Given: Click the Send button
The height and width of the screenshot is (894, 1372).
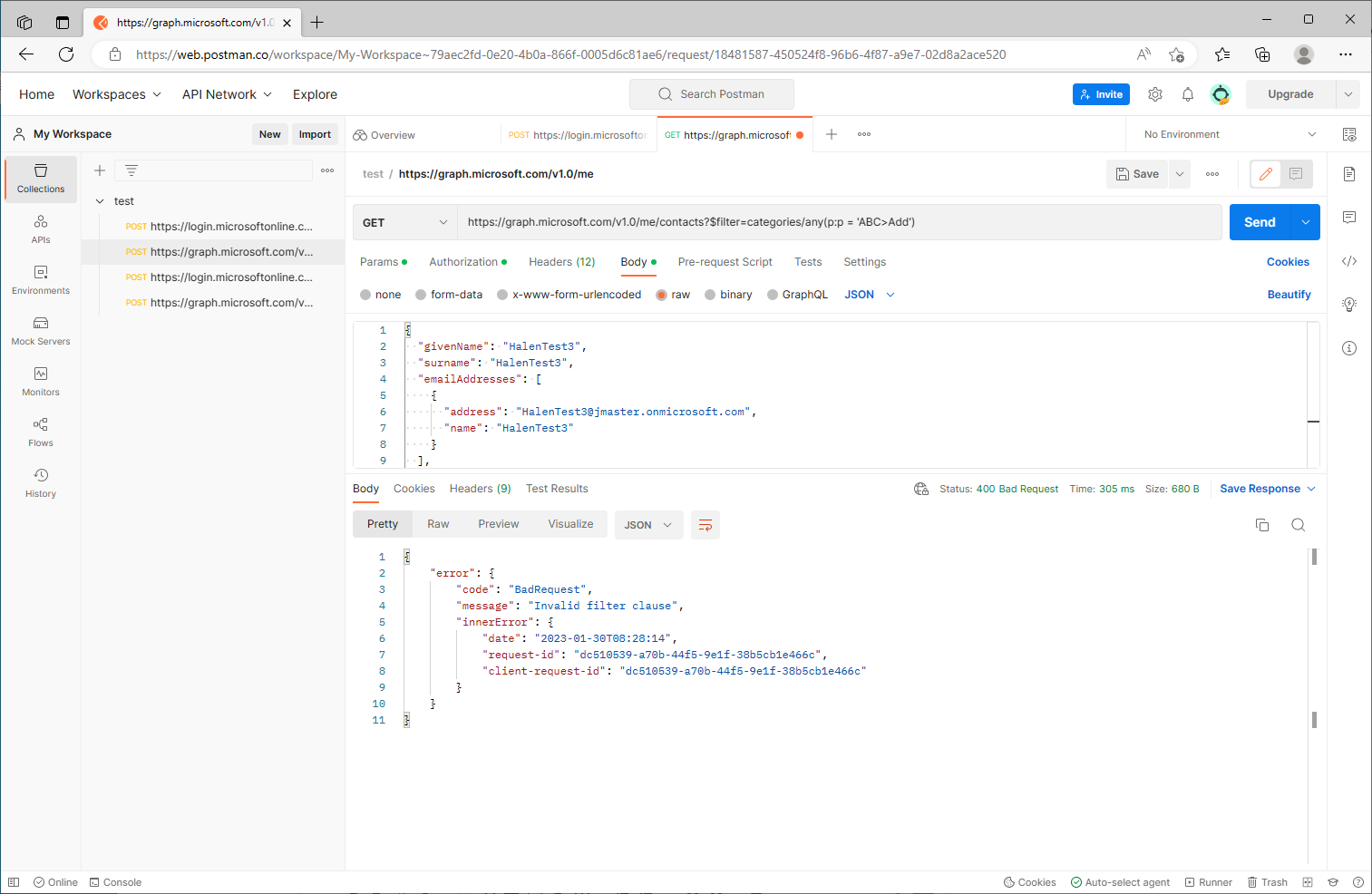Looking at the screenshot, I should 1260,221.
